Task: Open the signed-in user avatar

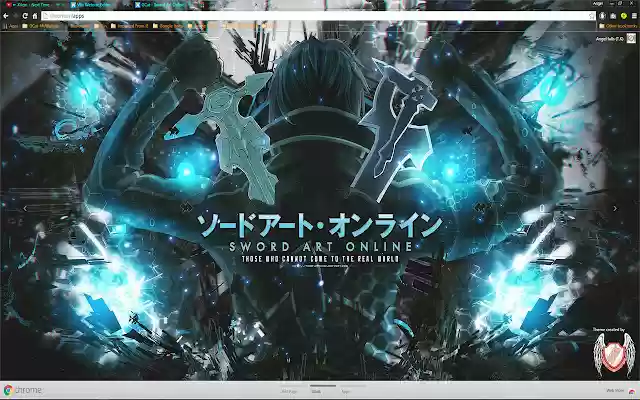Action: pyautogui.click(x=631, y=38)
